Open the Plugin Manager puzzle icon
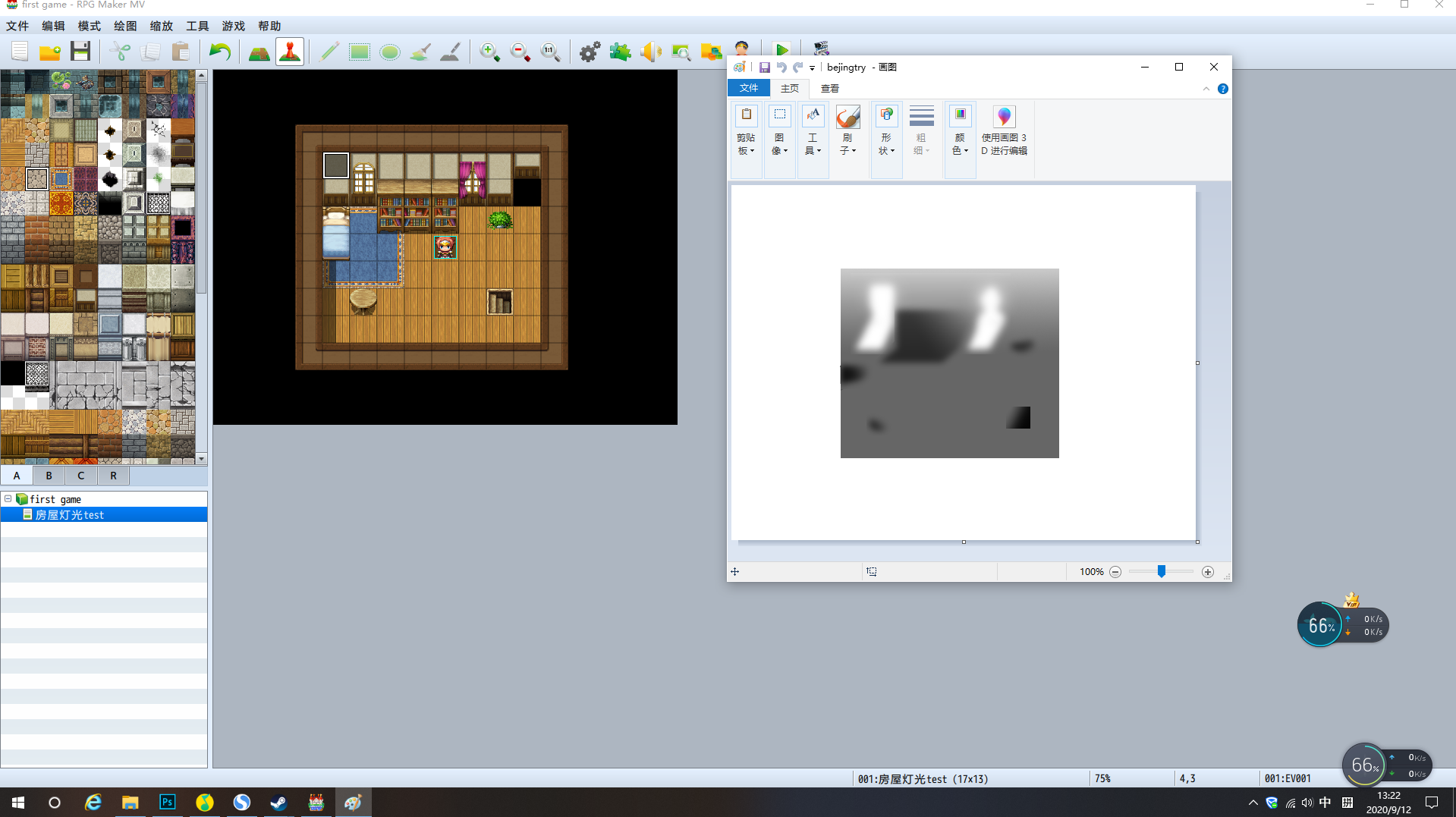The image size is (1456, 817). pyautogui.click(x=621, y=52)
